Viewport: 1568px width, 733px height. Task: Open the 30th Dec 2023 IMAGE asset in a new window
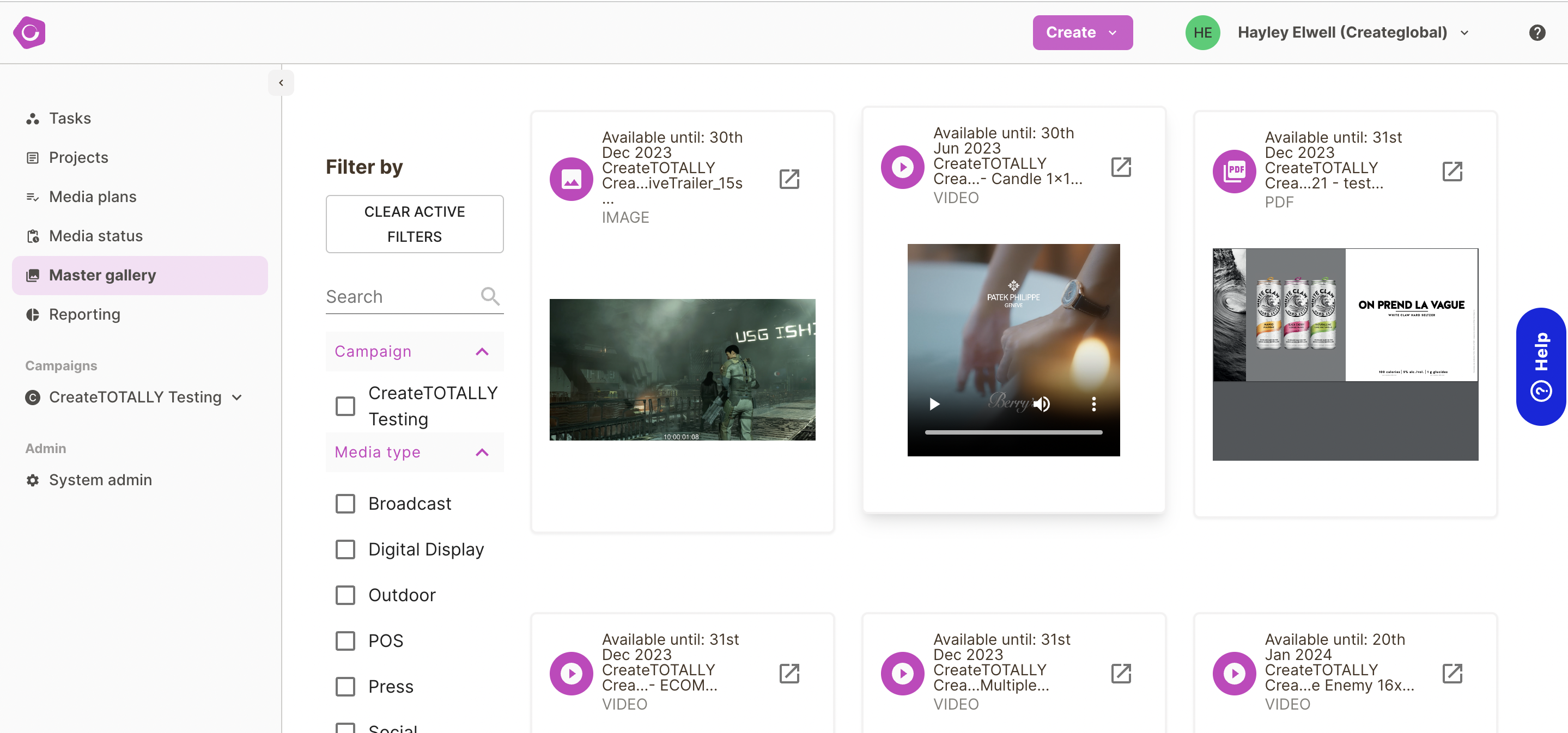(789, 179)
